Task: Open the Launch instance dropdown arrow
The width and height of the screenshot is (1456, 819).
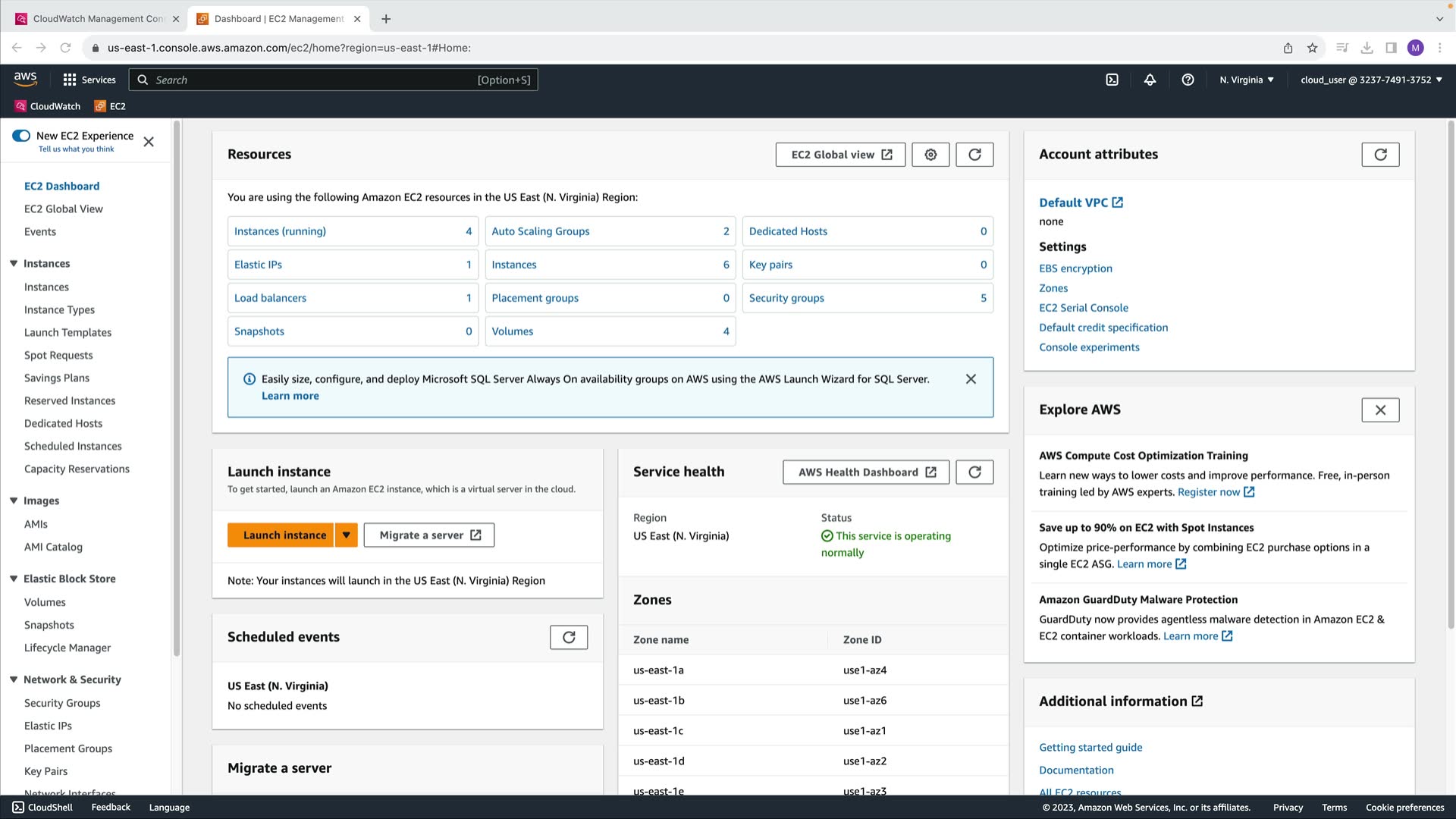Action: (x=346, y=535)
